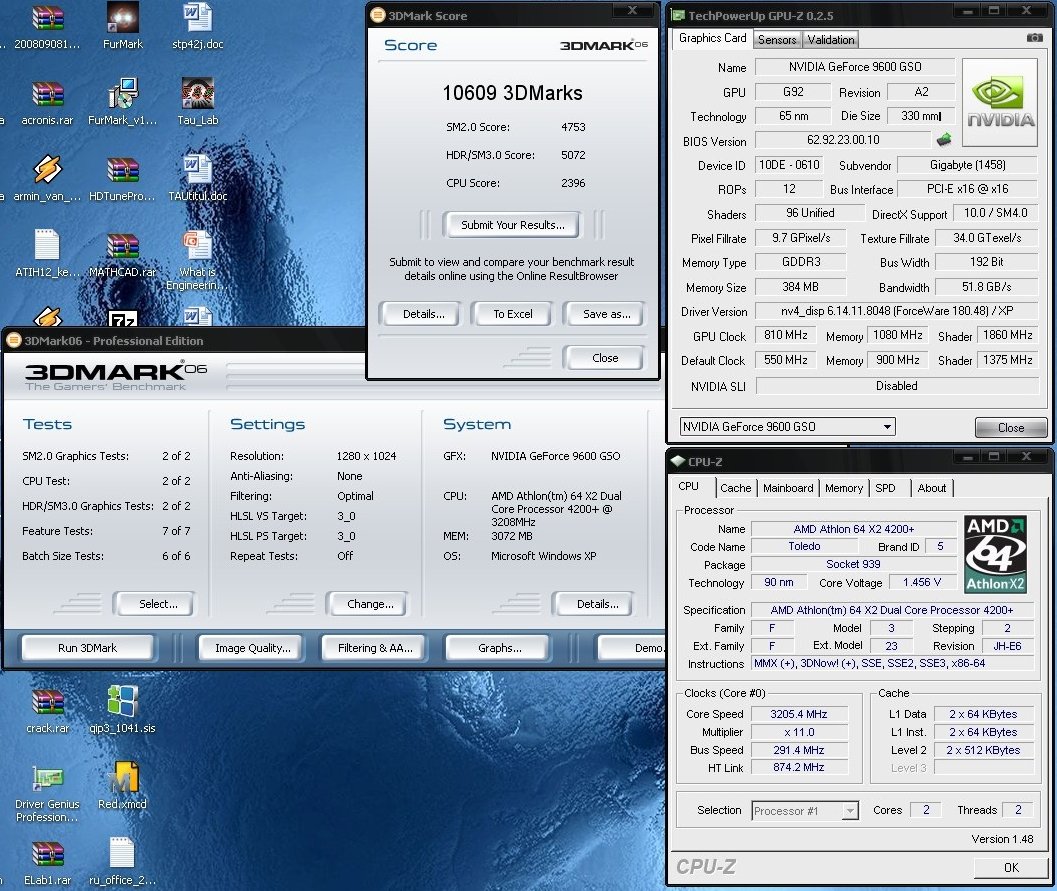
Task: Open the Mainboard tab in CPU-Z
Action: coord(788,488)
